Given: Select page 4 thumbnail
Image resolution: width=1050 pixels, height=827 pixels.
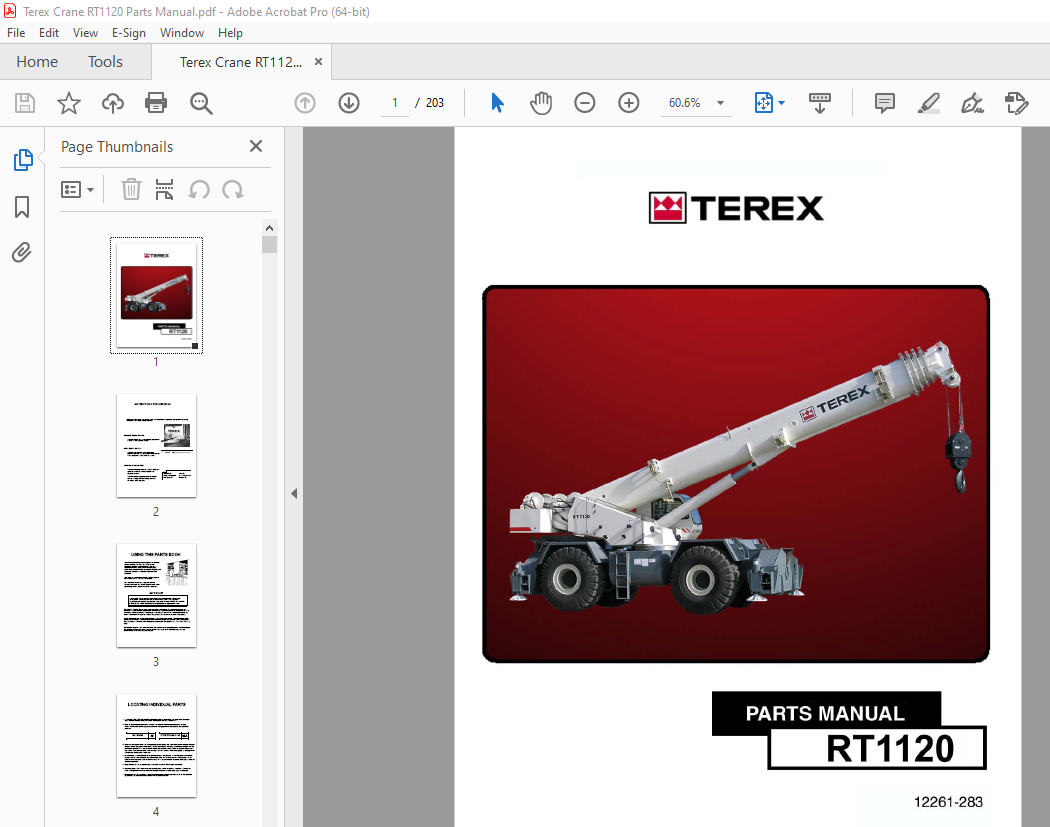Looking at the screenshot, I should coord(157,746).
